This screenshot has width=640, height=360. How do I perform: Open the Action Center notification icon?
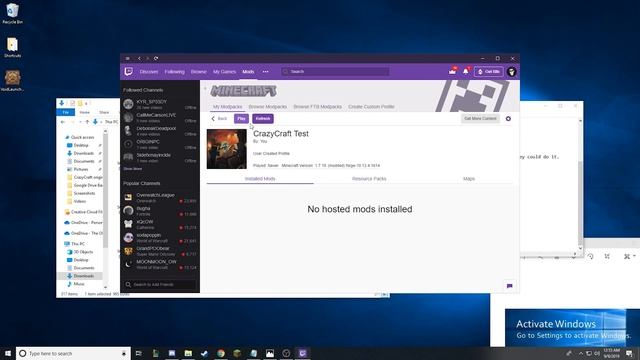tap(629, 353)
